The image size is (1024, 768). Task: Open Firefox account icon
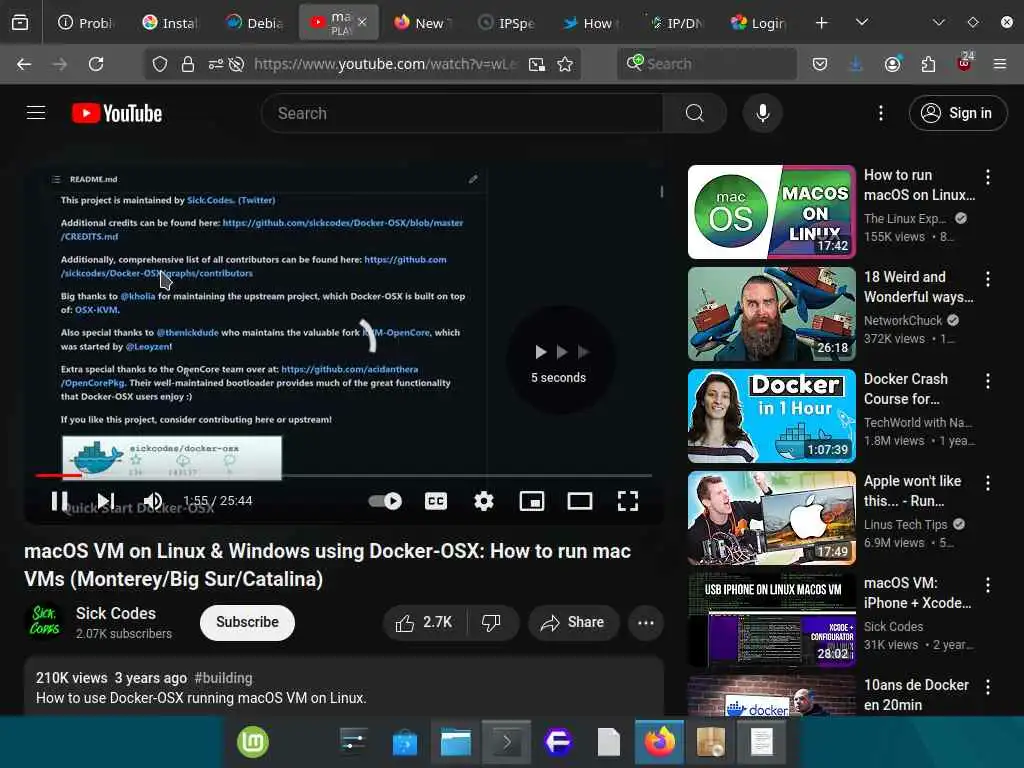(x=893, y=64)
